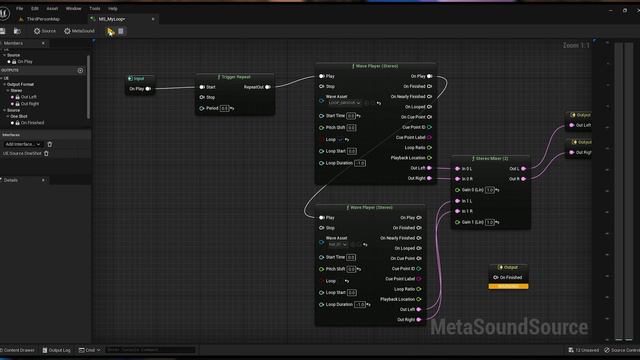Click the Unreal Engine logo icon

tap(4, 13)
